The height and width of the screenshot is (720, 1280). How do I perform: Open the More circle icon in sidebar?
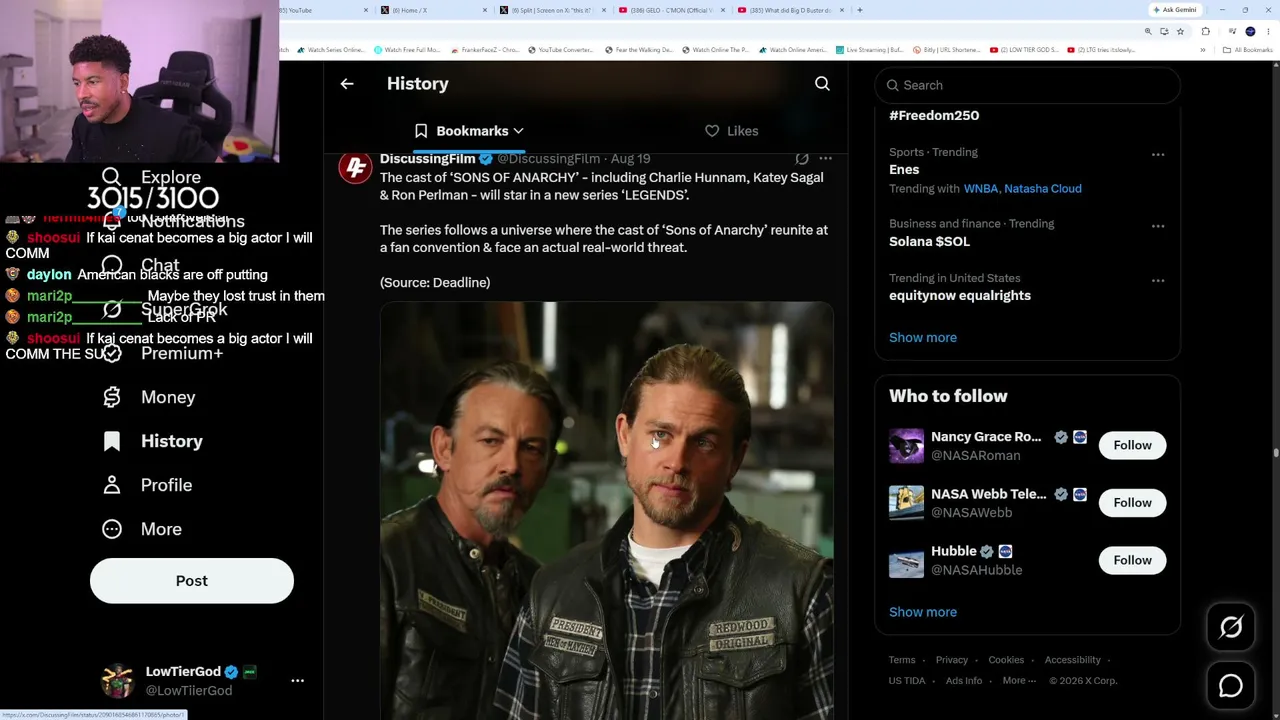click(x=111, y=529)
